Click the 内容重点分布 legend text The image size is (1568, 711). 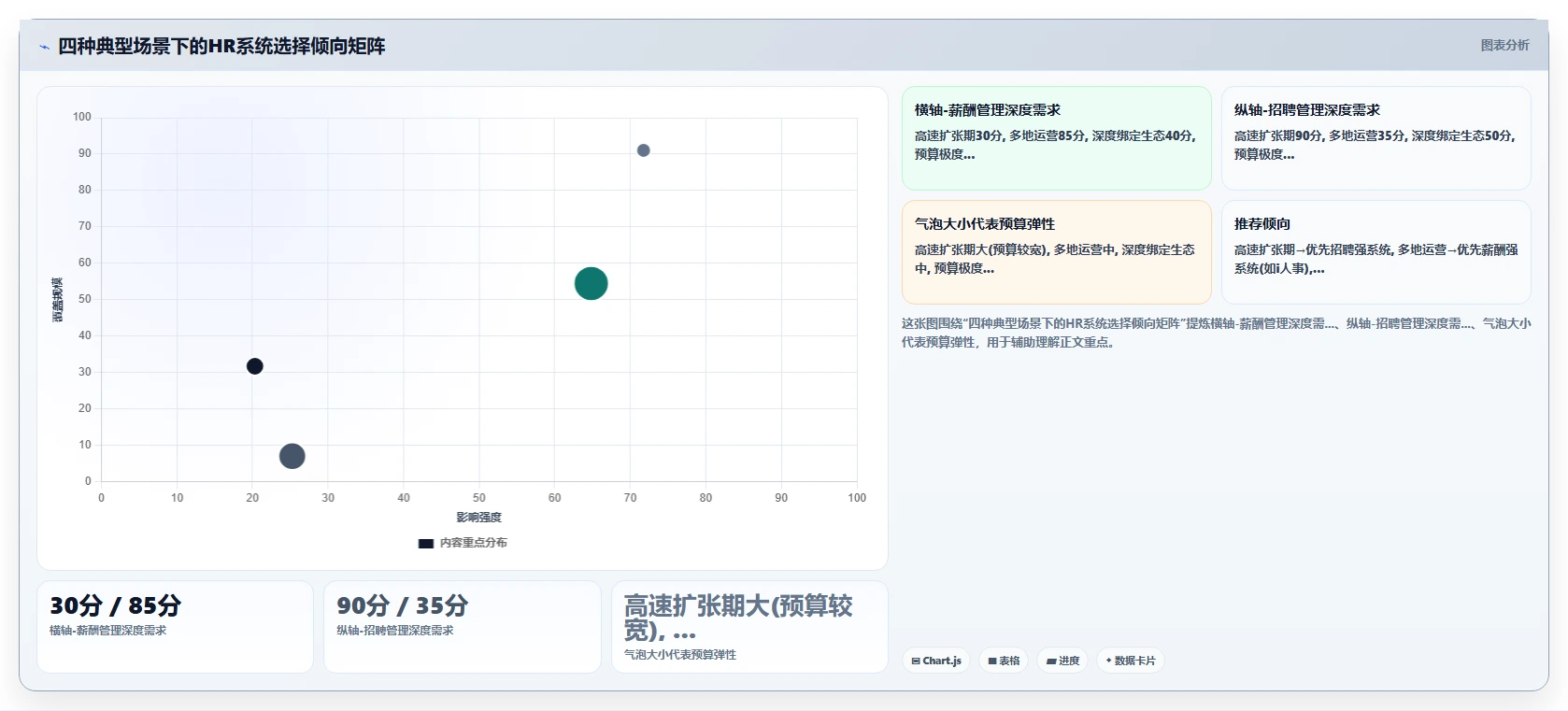(x=474, y=543)
